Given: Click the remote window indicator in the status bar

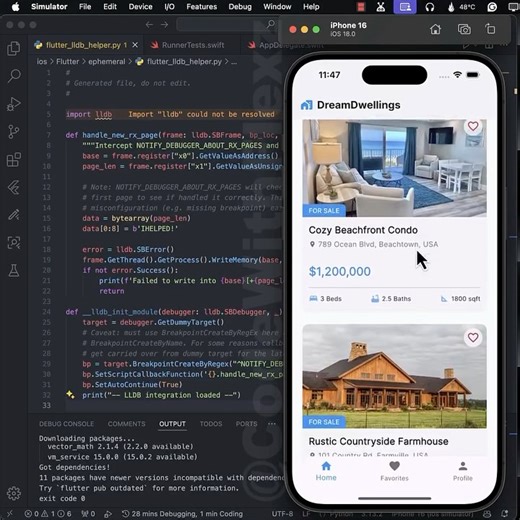Looking at the screenshot, I should tap(10, 514).
